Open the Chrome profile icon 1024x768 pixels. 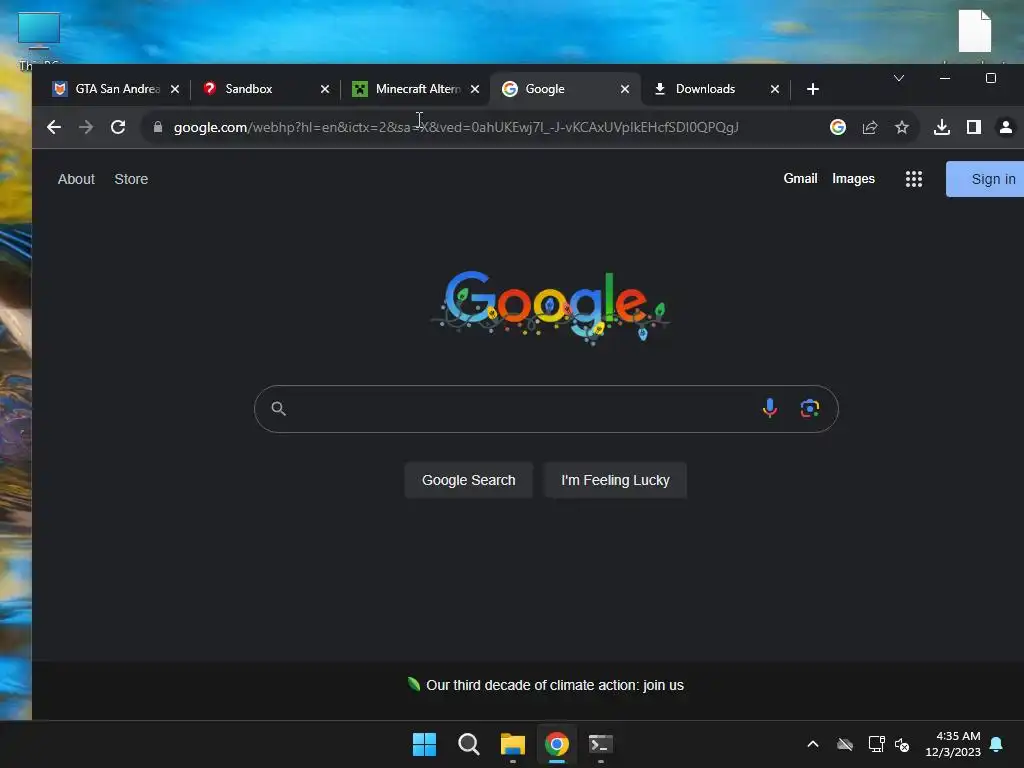tap(1006, 127)
